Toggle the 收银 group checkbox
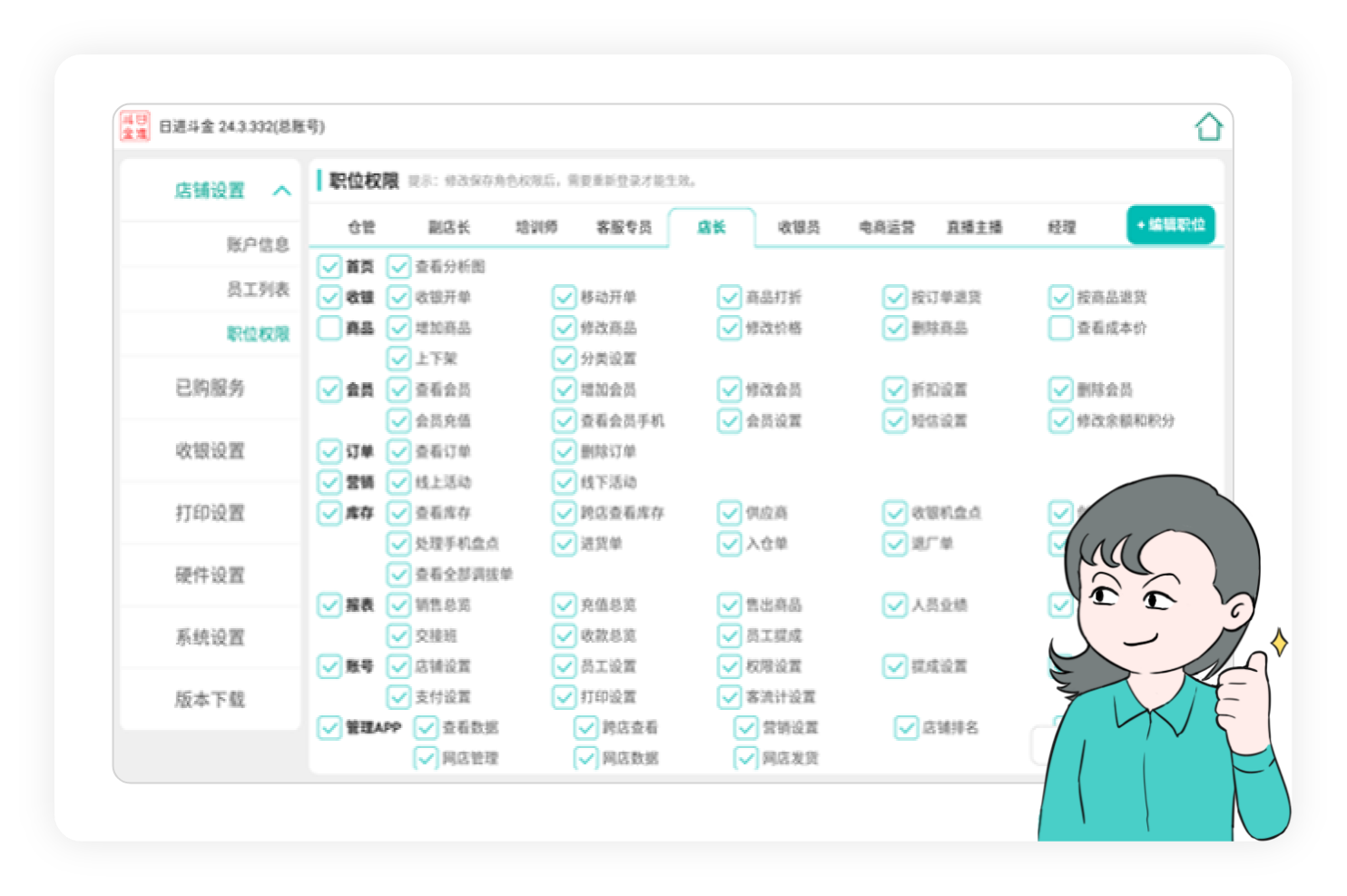 329,298
